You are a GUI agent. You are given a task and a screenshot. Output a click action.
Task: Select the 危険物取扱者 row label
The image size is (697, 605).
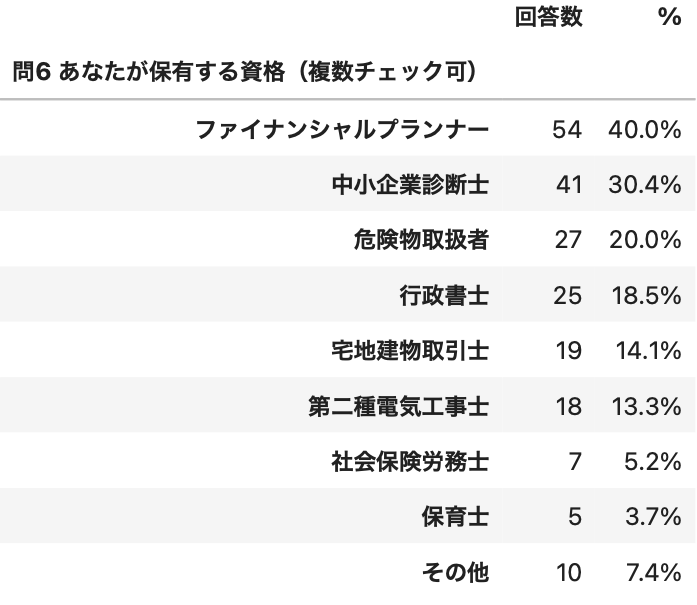pos(421,240)
